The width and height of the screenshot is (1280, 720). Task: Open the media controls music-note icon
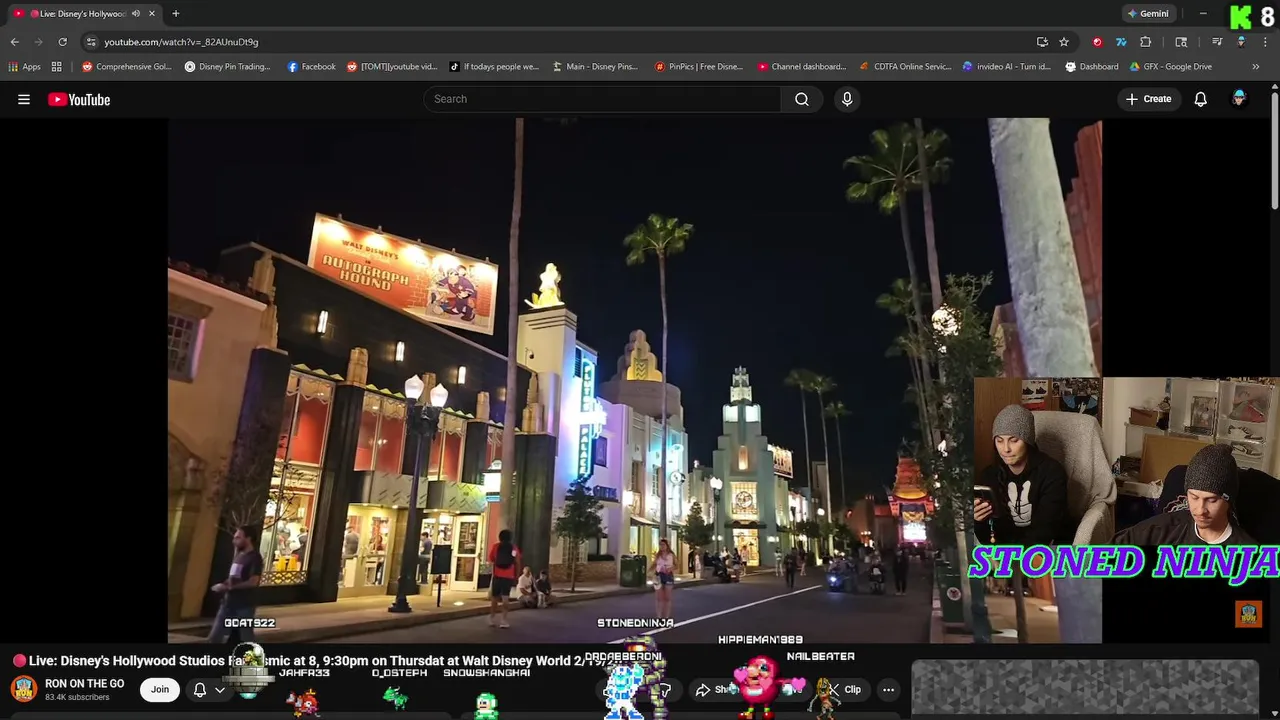(1217, 42)
